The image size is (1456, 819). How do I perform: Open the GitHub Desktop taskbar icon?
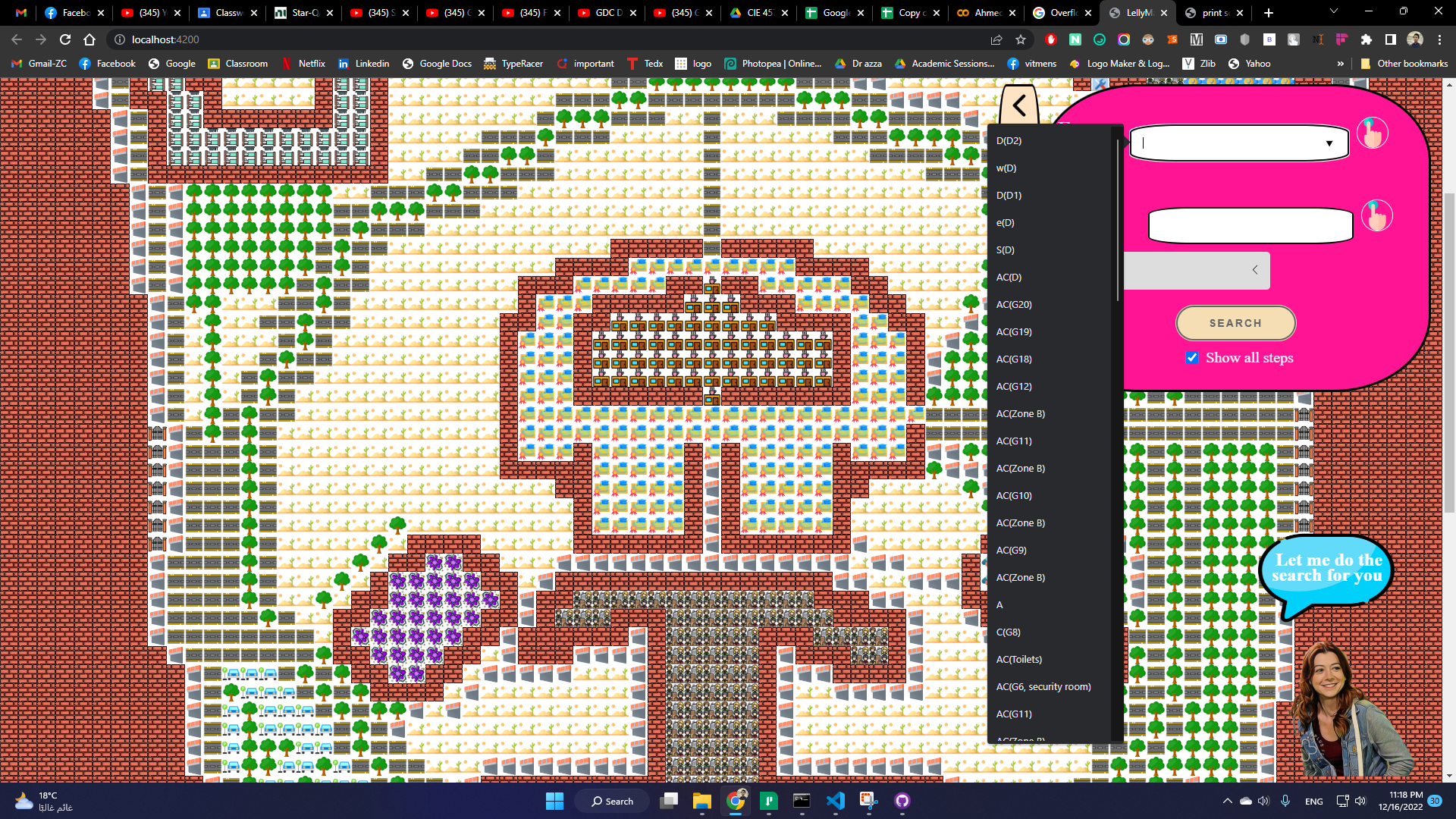point(902,801)
